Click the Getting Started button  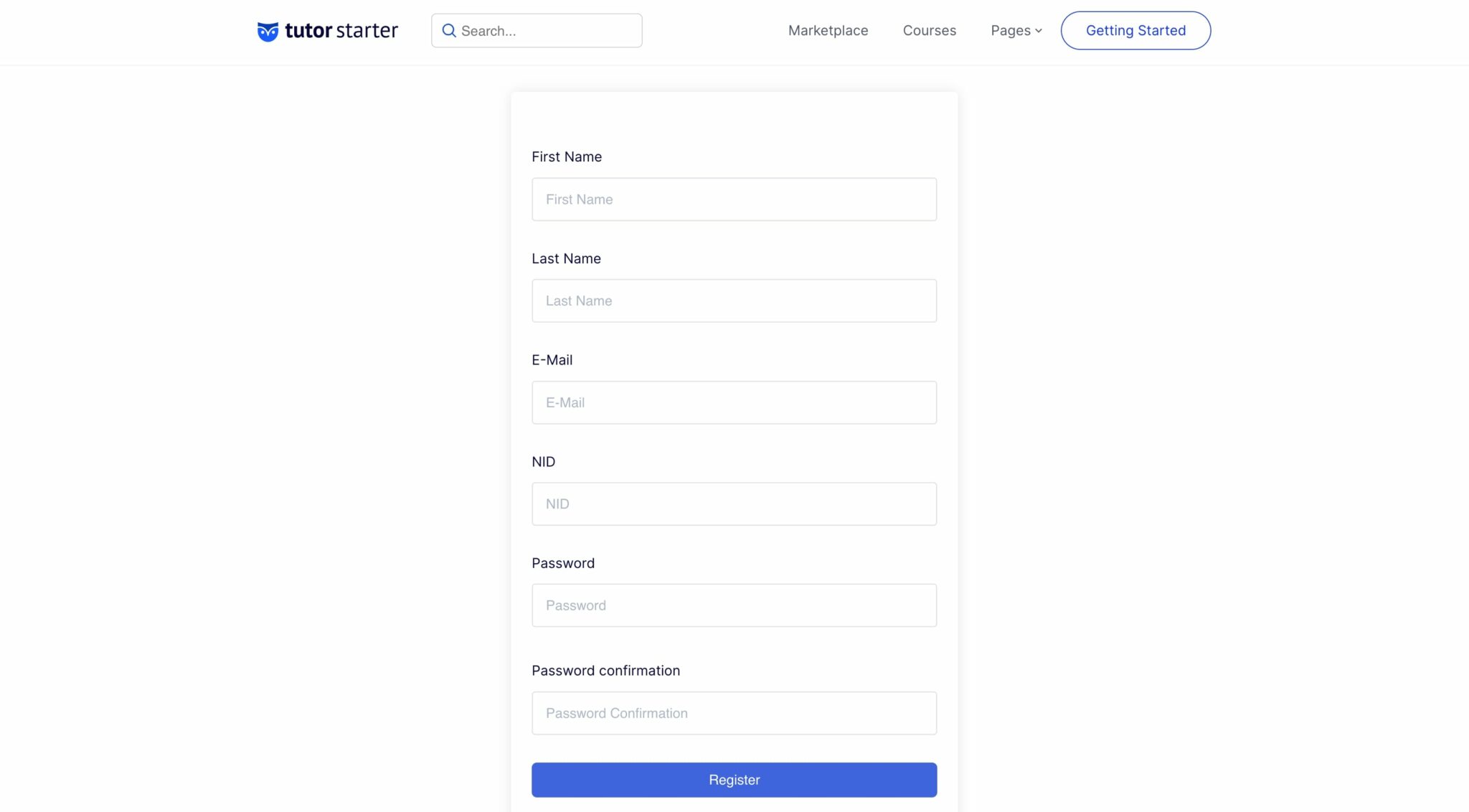(x=1135, y=30)
